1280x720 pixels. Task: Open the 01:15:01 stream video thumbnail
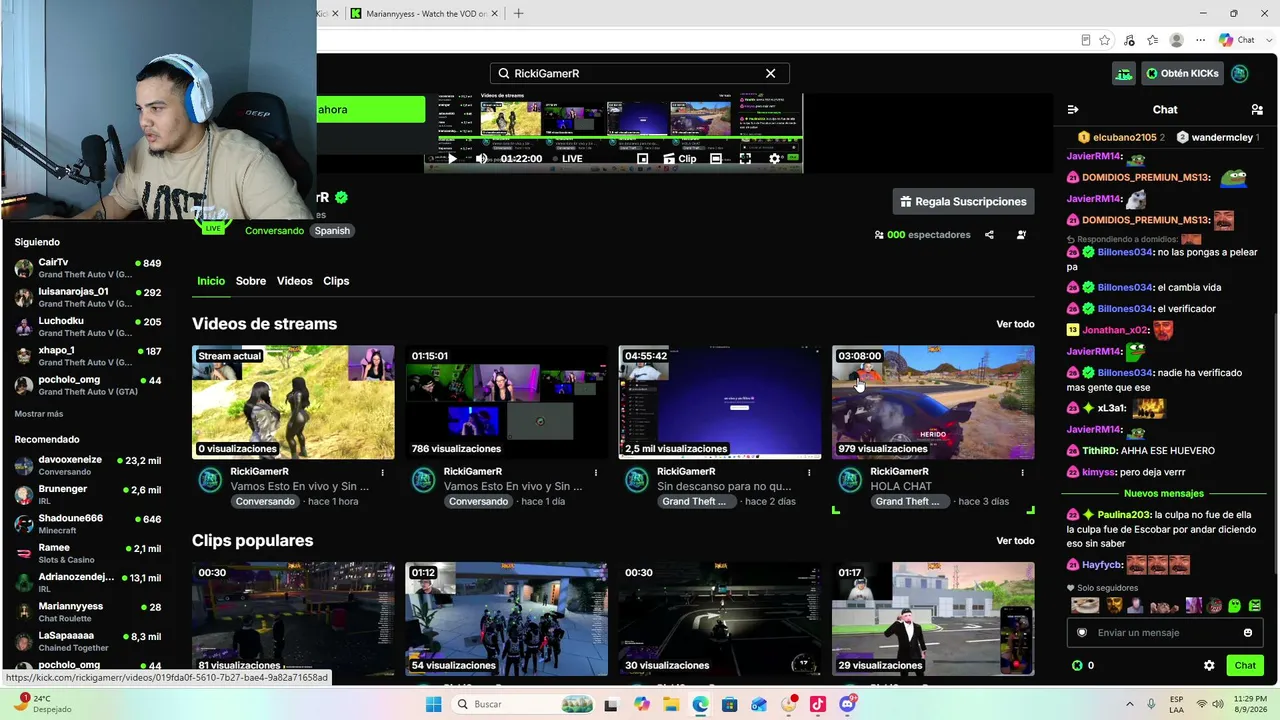pos(506,402)
